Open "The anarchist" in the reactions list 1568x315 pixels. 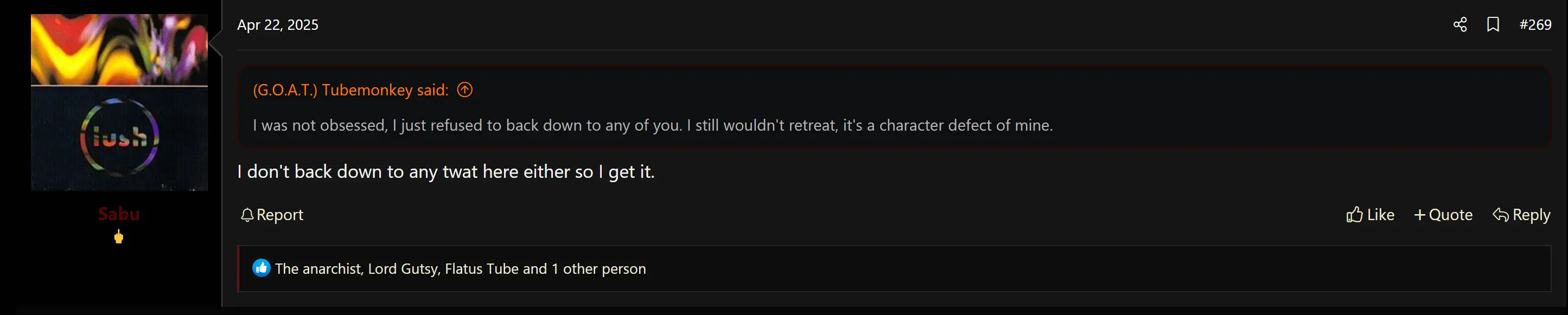317,269
